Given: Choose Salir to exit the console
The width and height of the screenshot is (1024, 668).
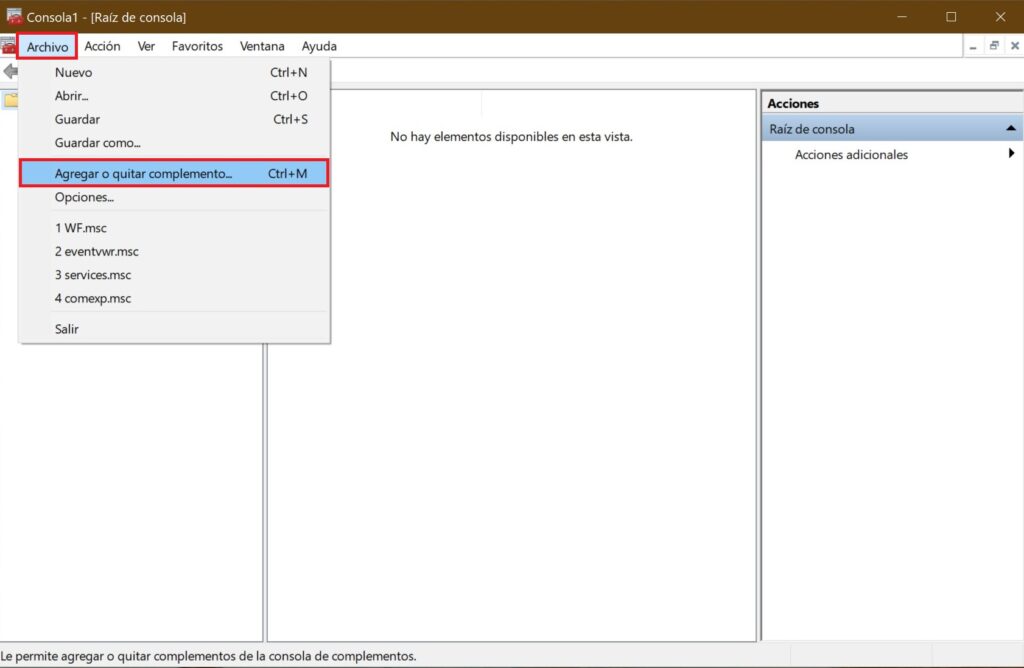Looking at the screenshot, I should click(67, 329).
